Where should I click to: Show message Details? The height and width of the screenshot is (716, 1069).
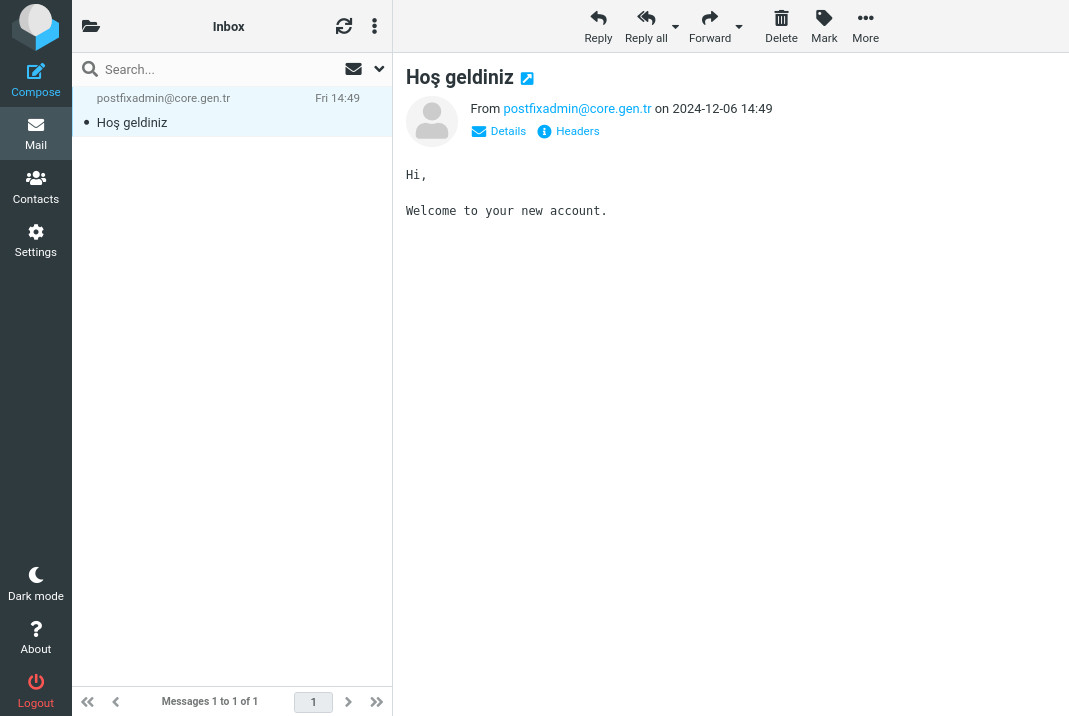(x=498, y=132)
